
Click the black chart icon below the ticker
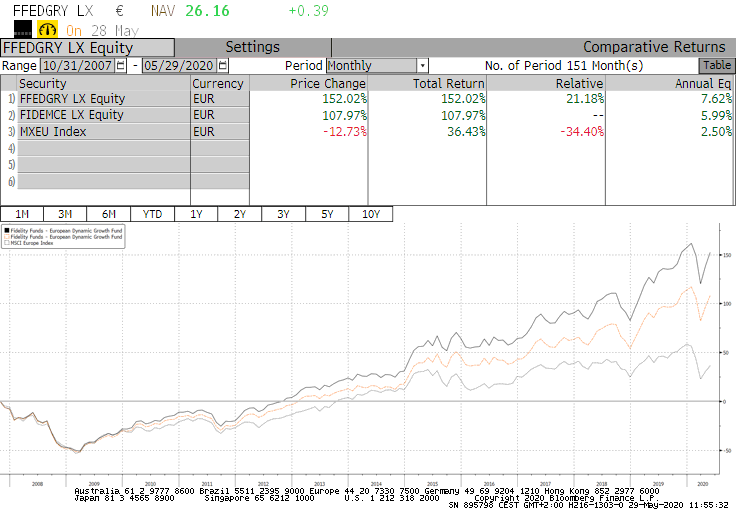23,29
